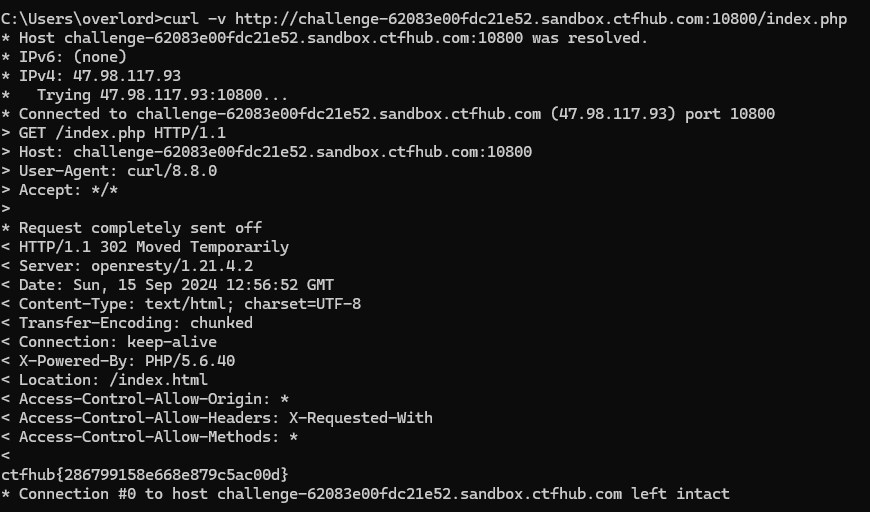Click the ctfhub flag text line
Image resolution: width=870 pixels, height=512 pixels.
145,474
